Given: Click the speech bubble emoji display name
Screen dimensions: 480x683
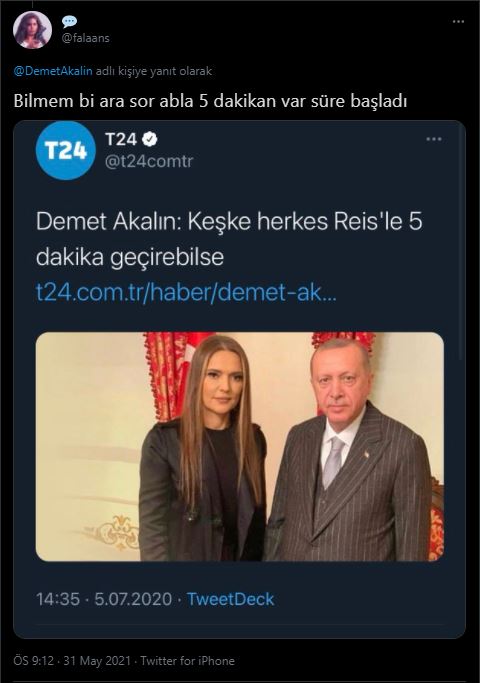Looking at the screenshot, I should 69,21.
